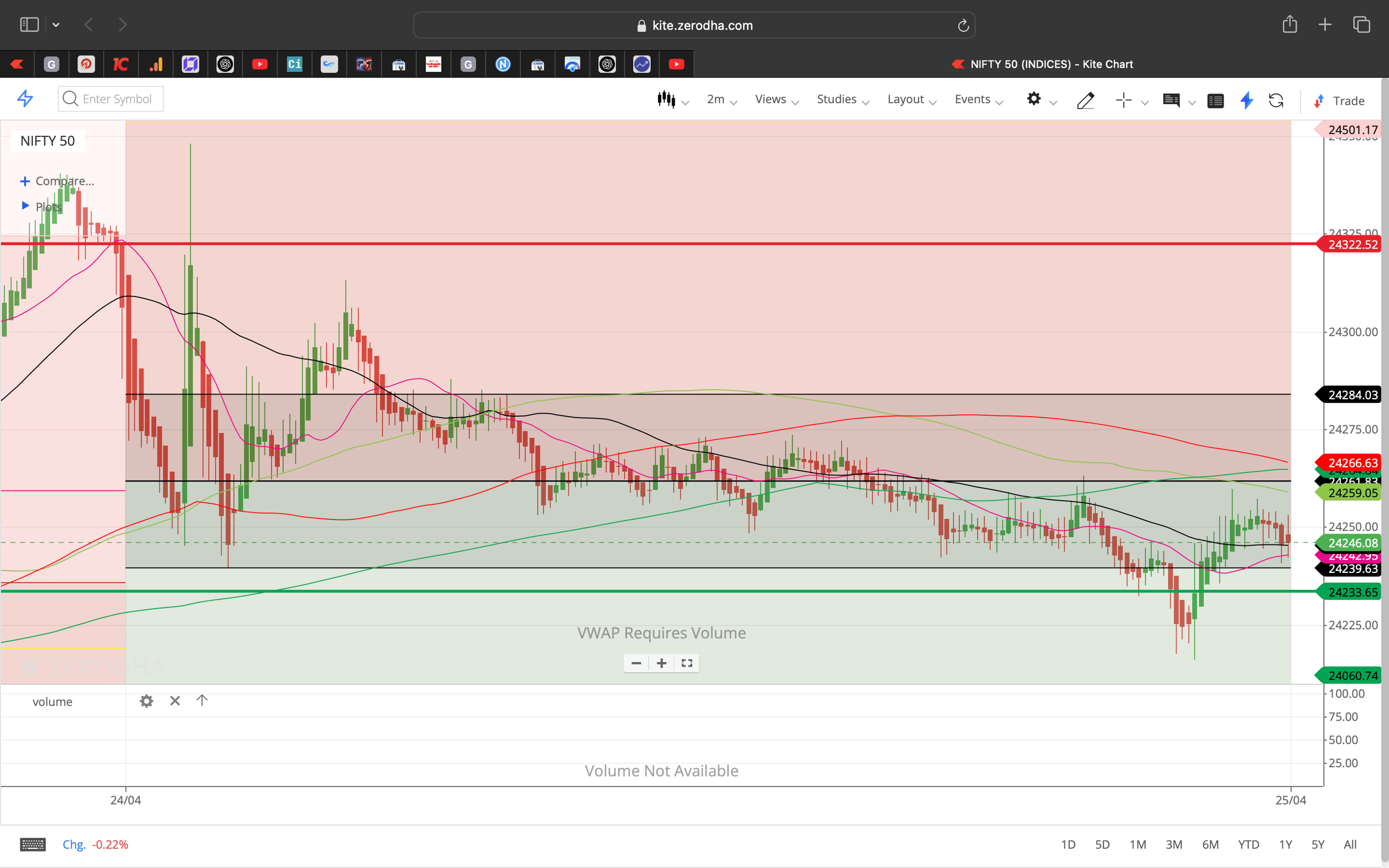Image resolution: width=1389 pixels, height=868 pixels.
Task: Open the chart type selector icon
Action: pos(667,99)
